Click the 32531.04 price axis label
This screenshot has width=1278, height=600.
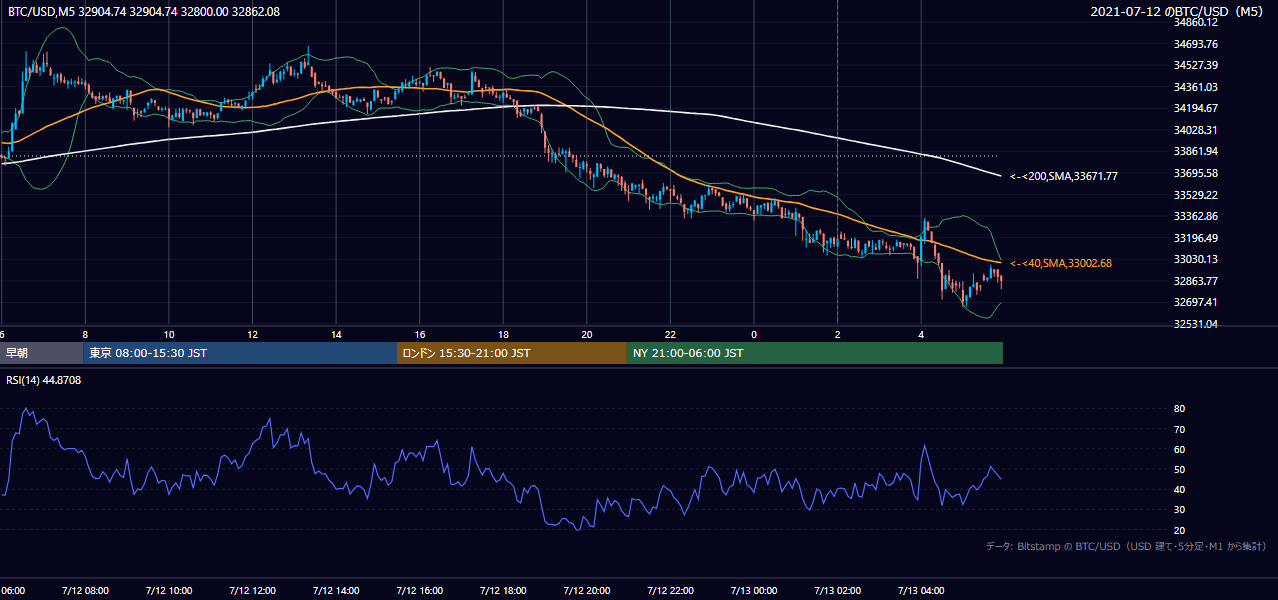1195,324
